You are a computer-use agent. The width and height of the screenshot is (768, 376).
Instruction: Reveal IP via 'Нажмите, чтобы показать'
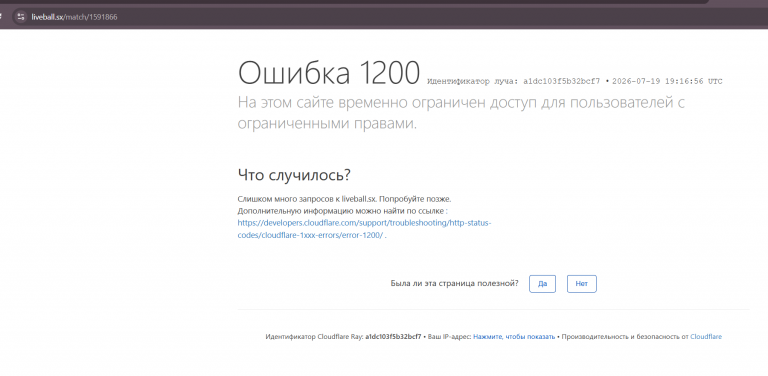click(x=514, y=337)
